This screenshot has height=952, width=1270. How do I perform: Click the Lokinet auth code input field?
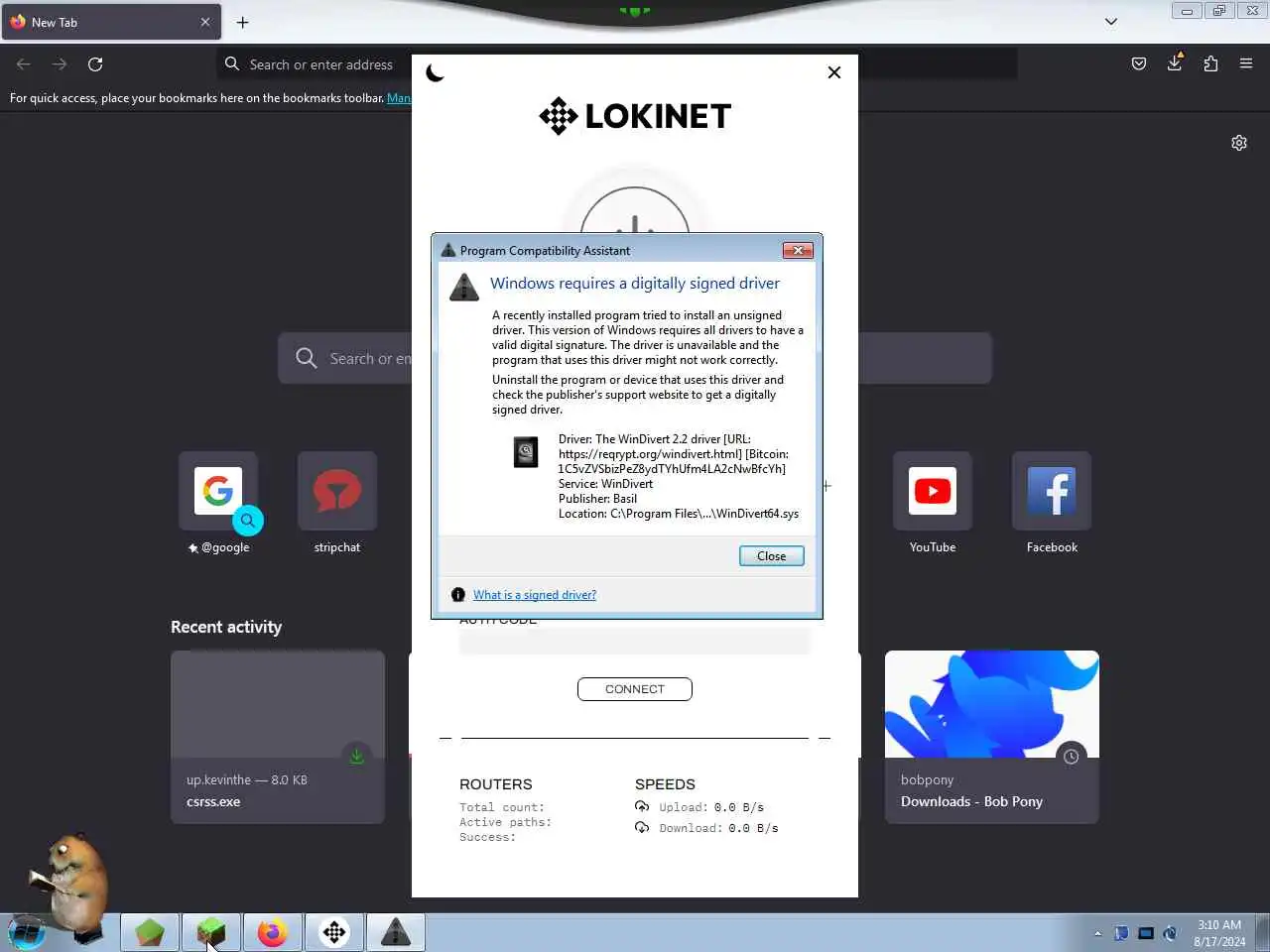(x=635, y=642)
